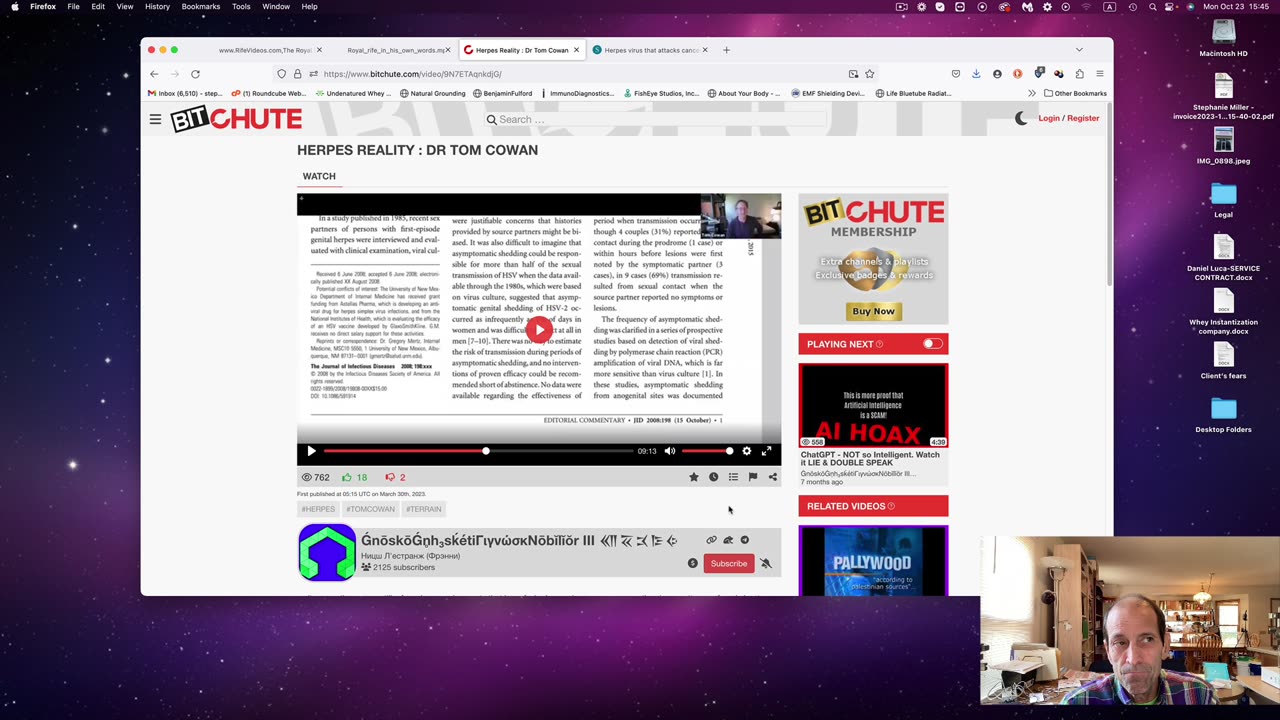Click the URL address bar
Screen dimensions: 1280x720
pos(580,74)
